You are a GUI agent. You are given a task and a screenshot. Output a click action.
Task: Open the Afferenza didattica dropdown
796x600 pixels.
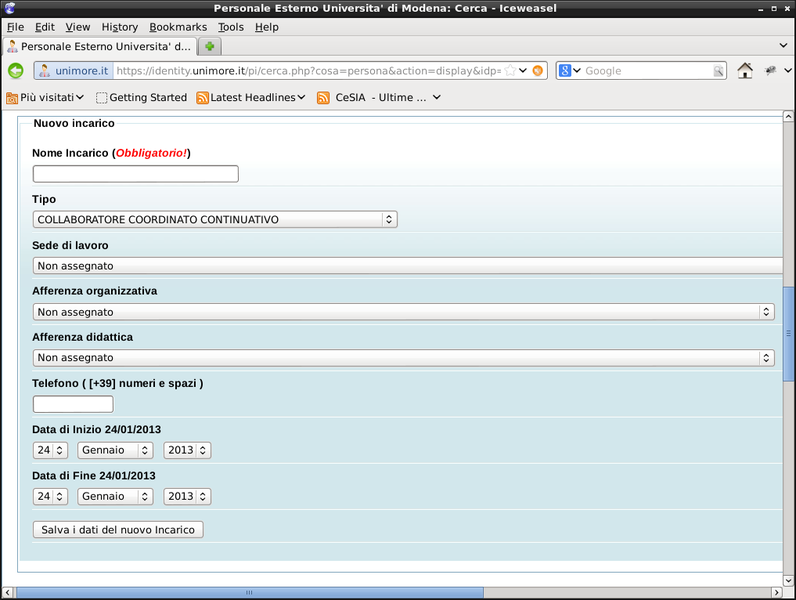pos(404,358)
